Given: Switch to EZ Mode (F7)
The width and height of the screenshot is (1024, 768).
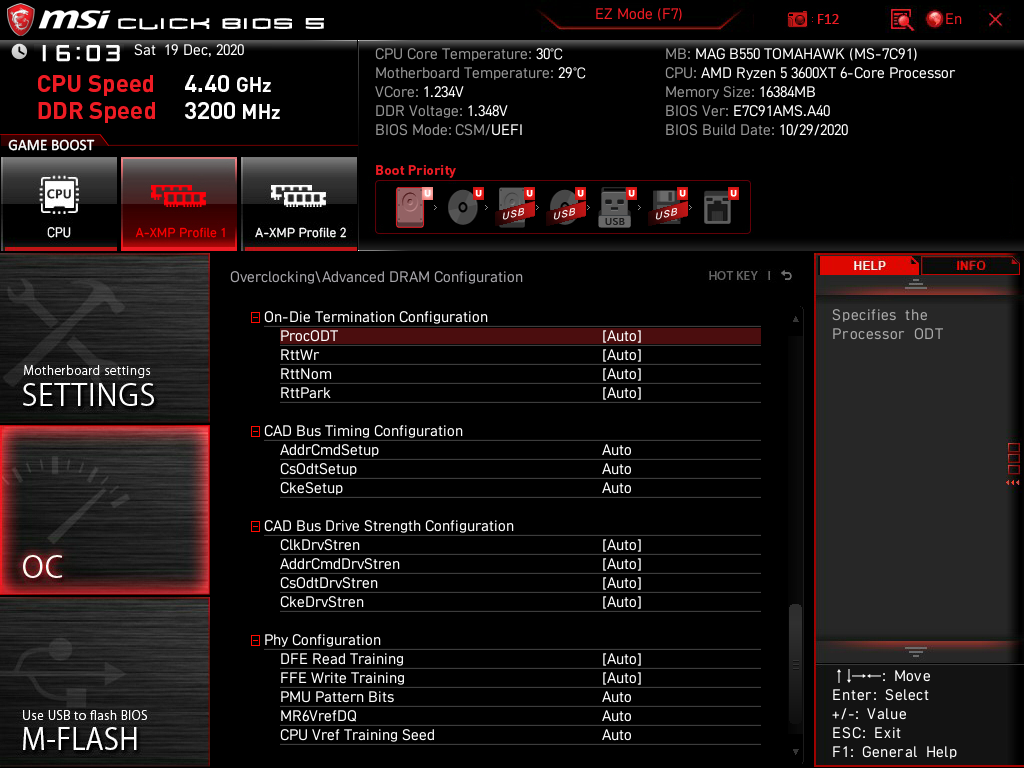Looking at the screenshot, I should (638, 14).
